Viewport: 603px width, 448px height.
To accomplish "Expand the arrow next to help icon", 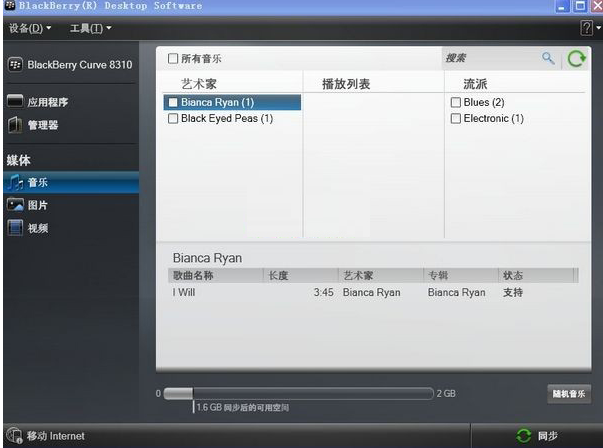I will pyautogui.click(x=598, y=28).
